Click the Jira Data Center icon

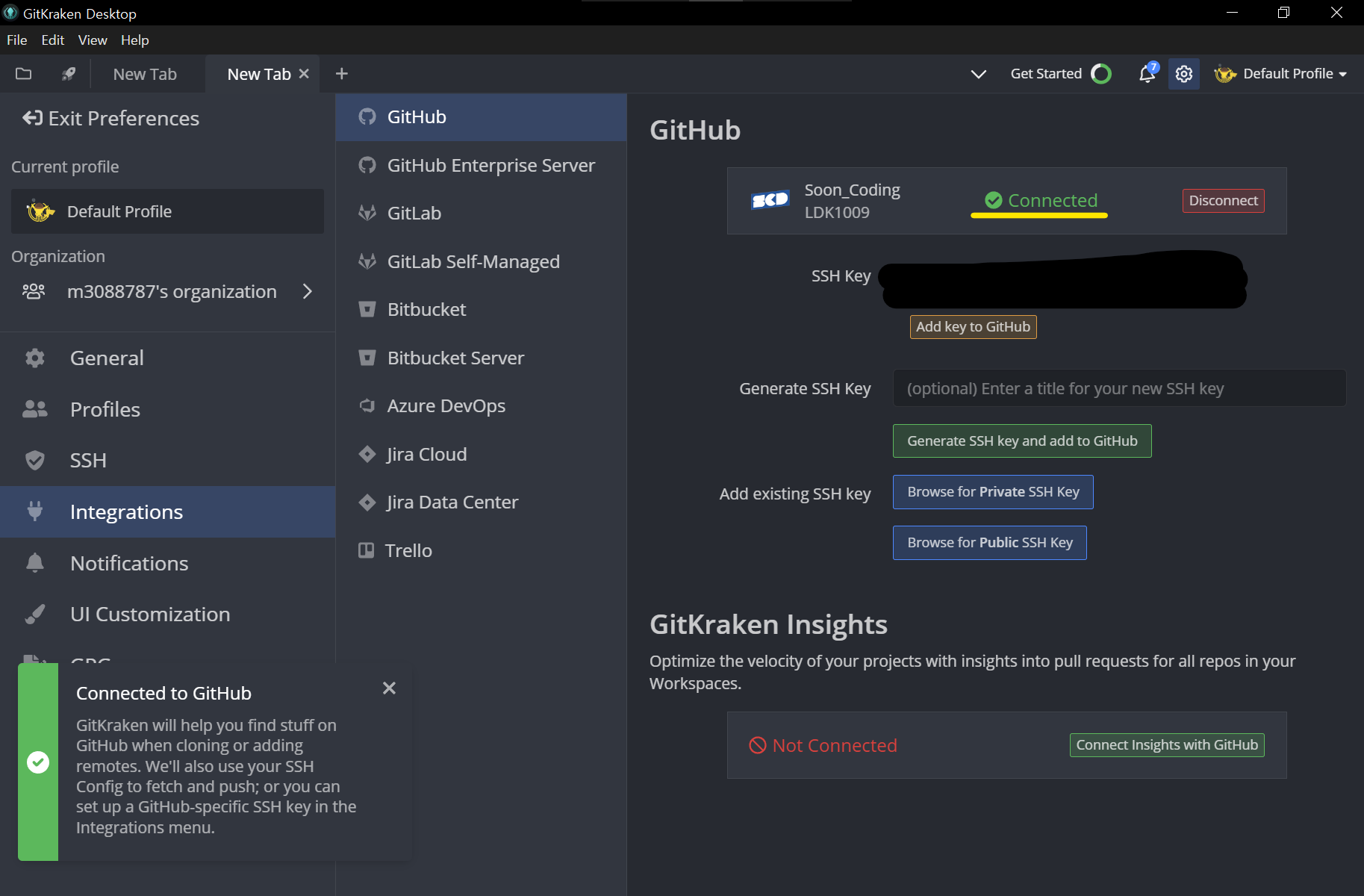coord(367,502)
